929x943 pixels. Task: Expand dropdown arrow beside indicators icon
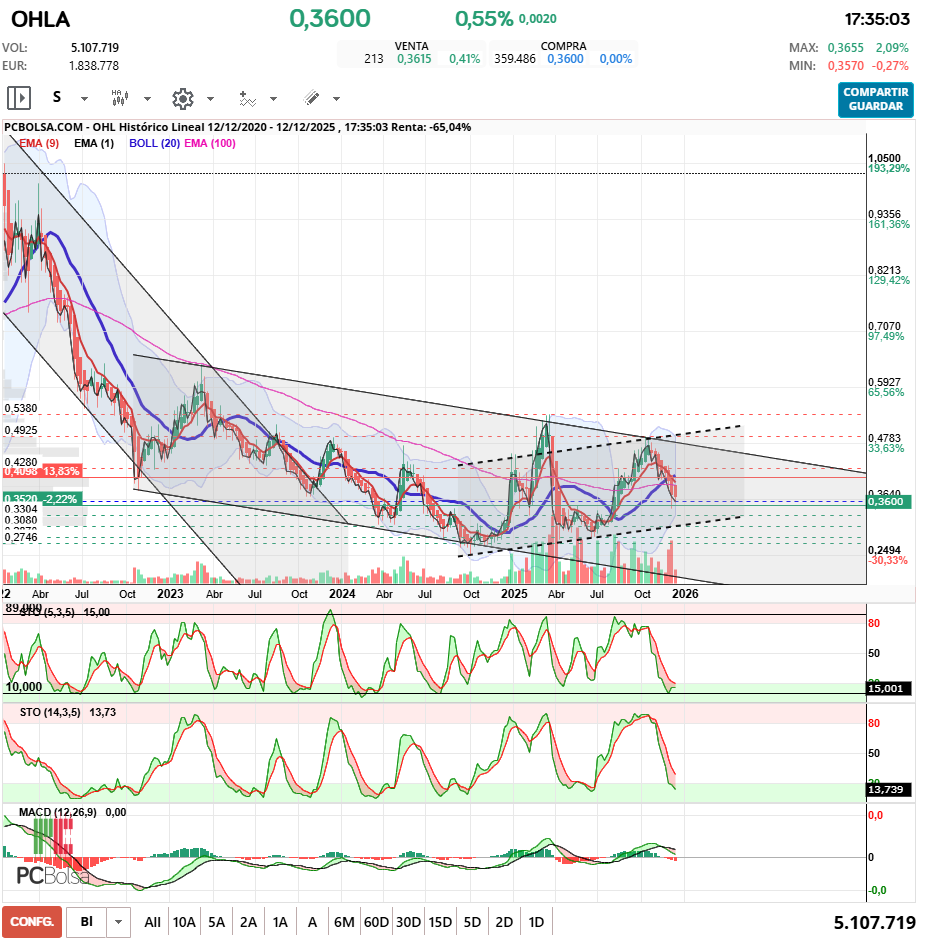click(274, 99)
